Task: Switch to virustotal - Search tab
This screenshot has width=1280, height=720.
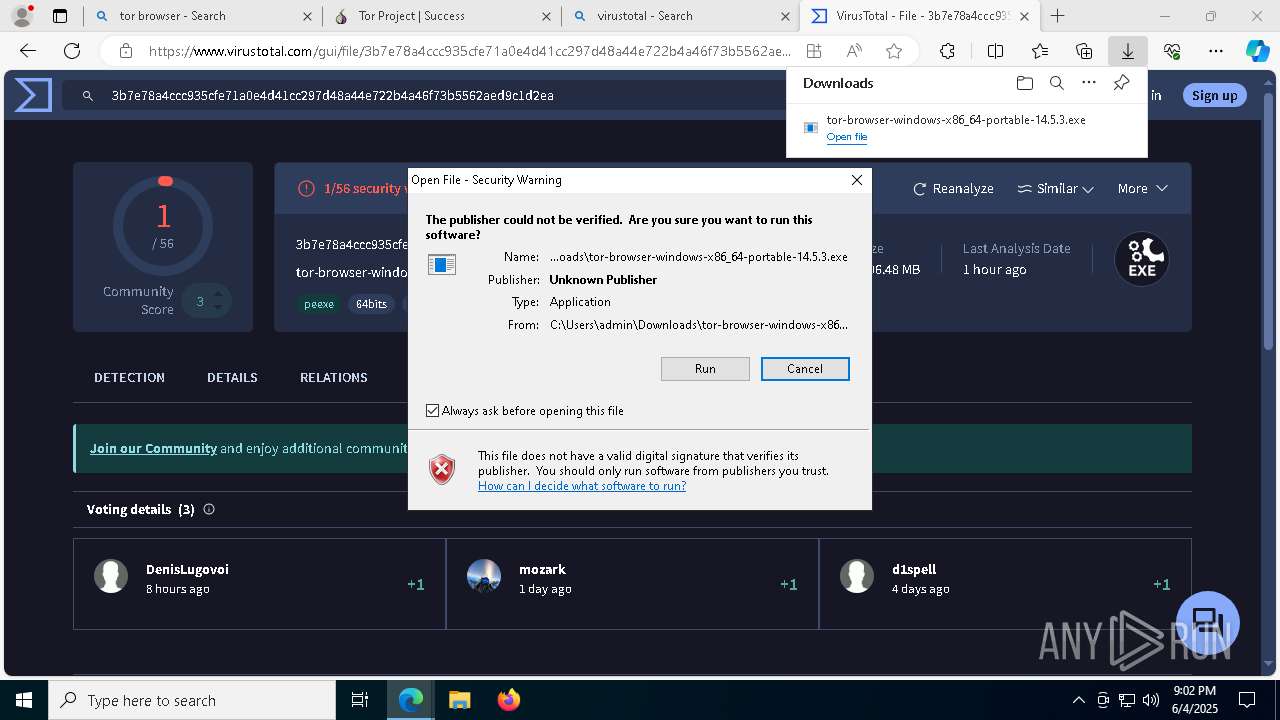Action: point(680,16)
